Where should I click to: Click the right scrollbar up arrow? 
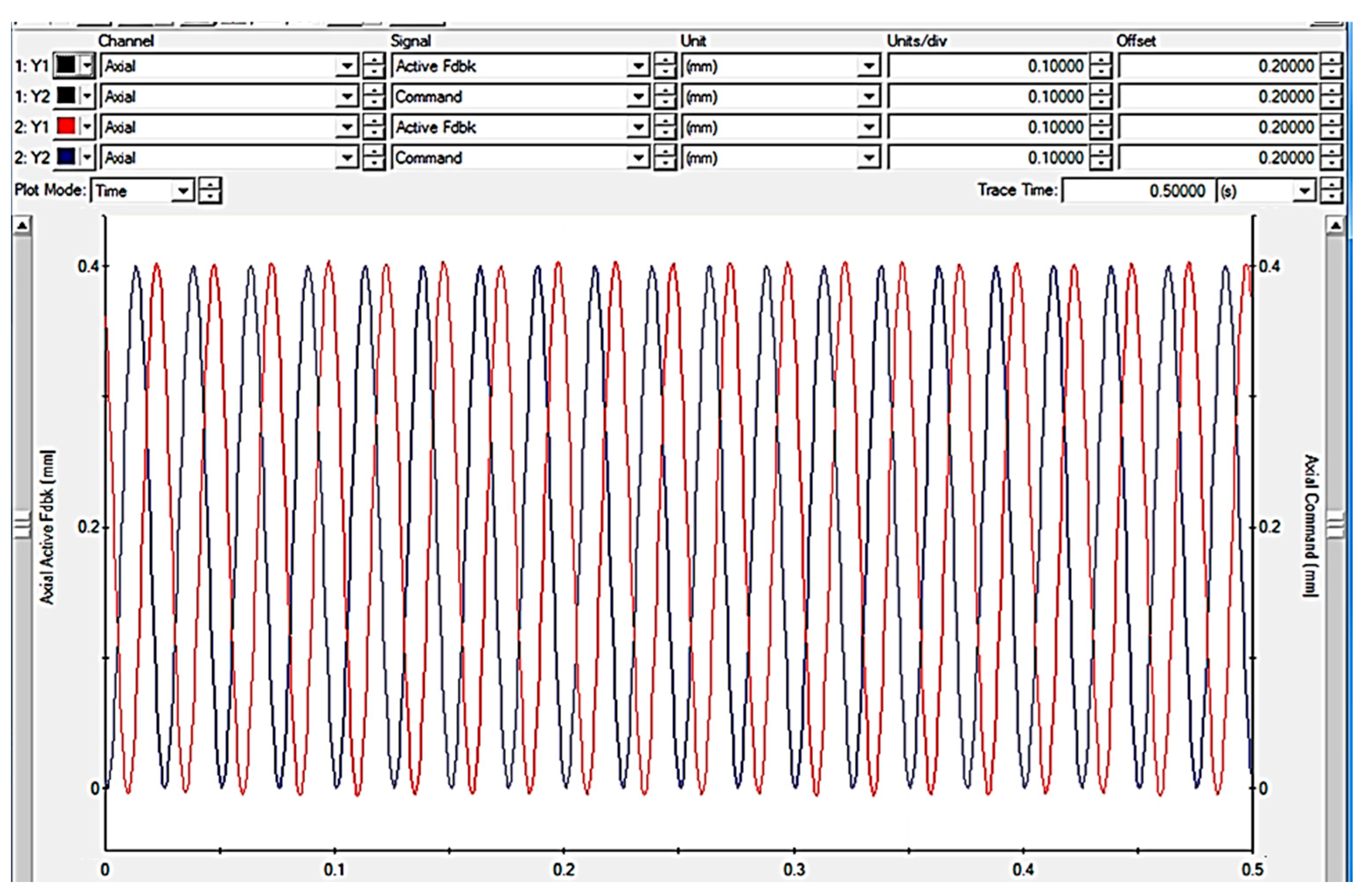pyautogui.click(x=1336, y=226)
